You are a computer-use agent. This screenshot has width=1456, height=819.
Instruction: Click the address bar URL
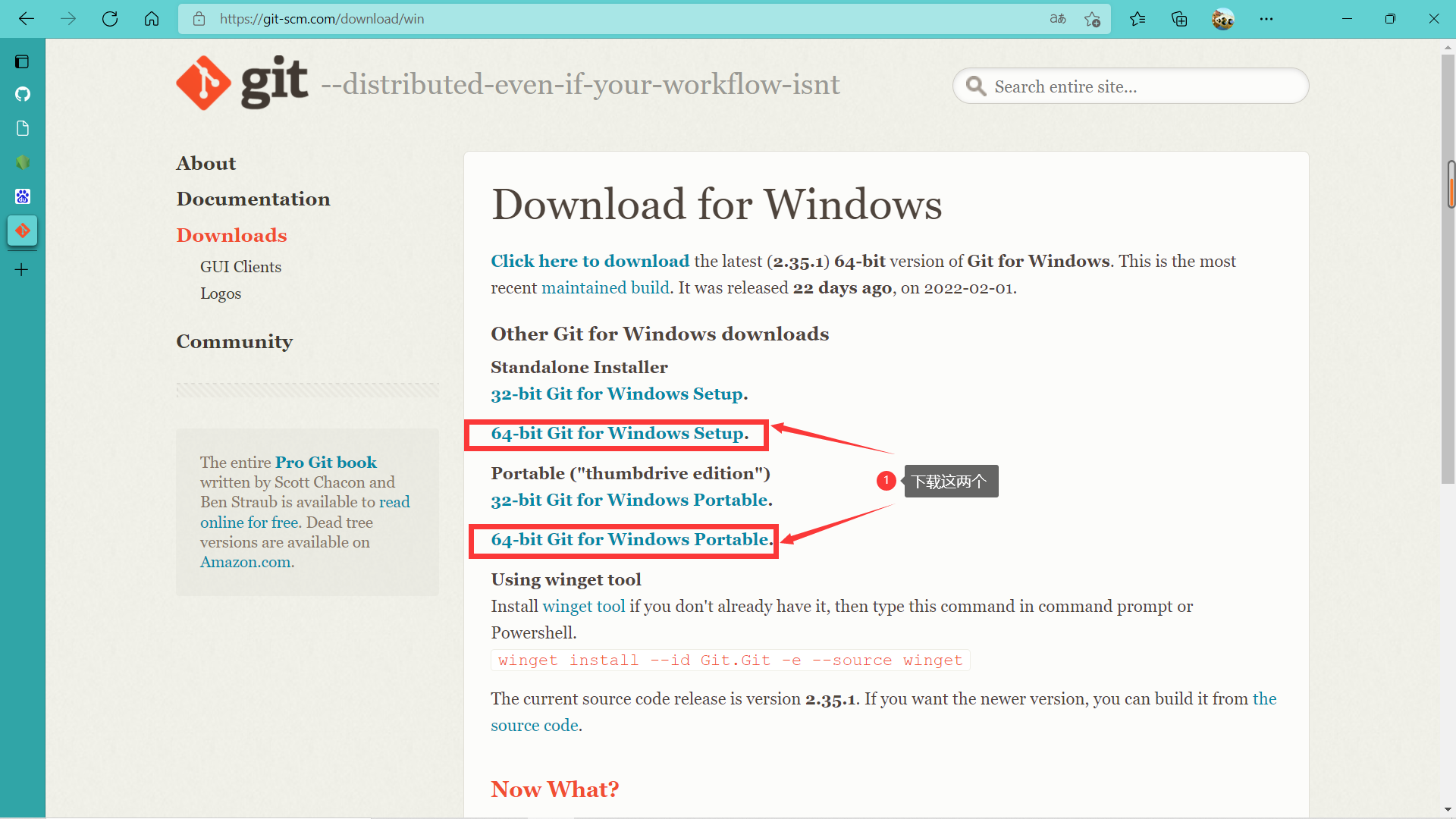coord(322,19)
